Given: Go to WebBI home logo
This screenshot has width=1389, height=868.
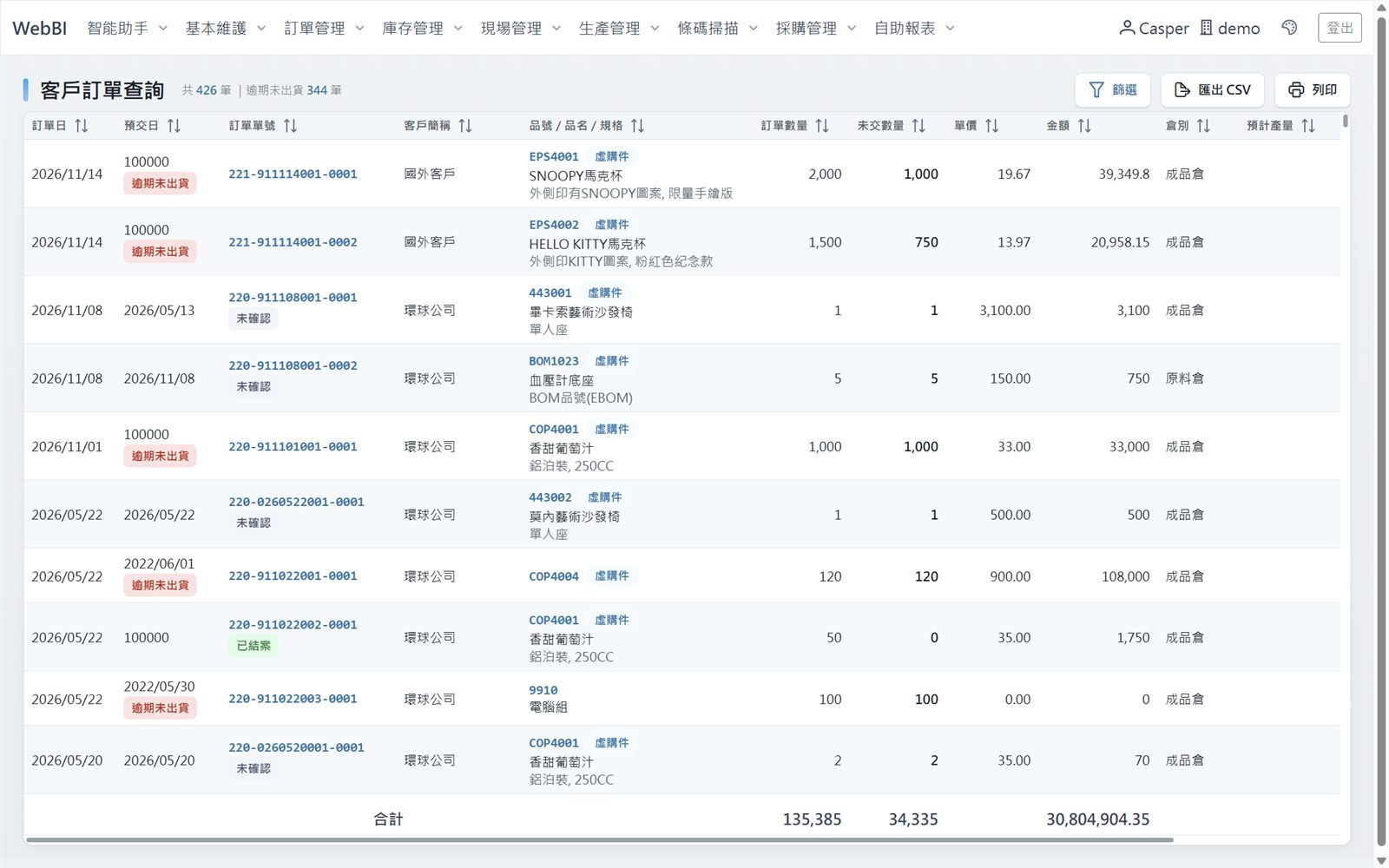Looking at the screenshot, I should [x=39, y=28].
